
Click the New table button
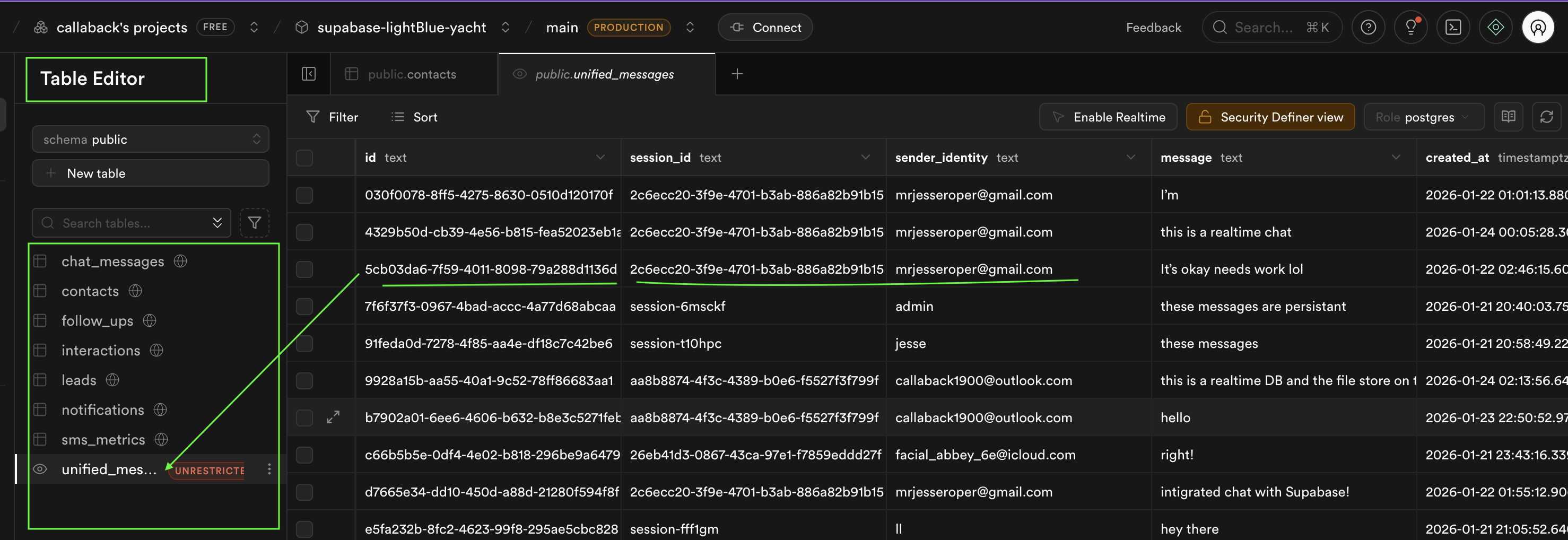[x=150, y=173]
